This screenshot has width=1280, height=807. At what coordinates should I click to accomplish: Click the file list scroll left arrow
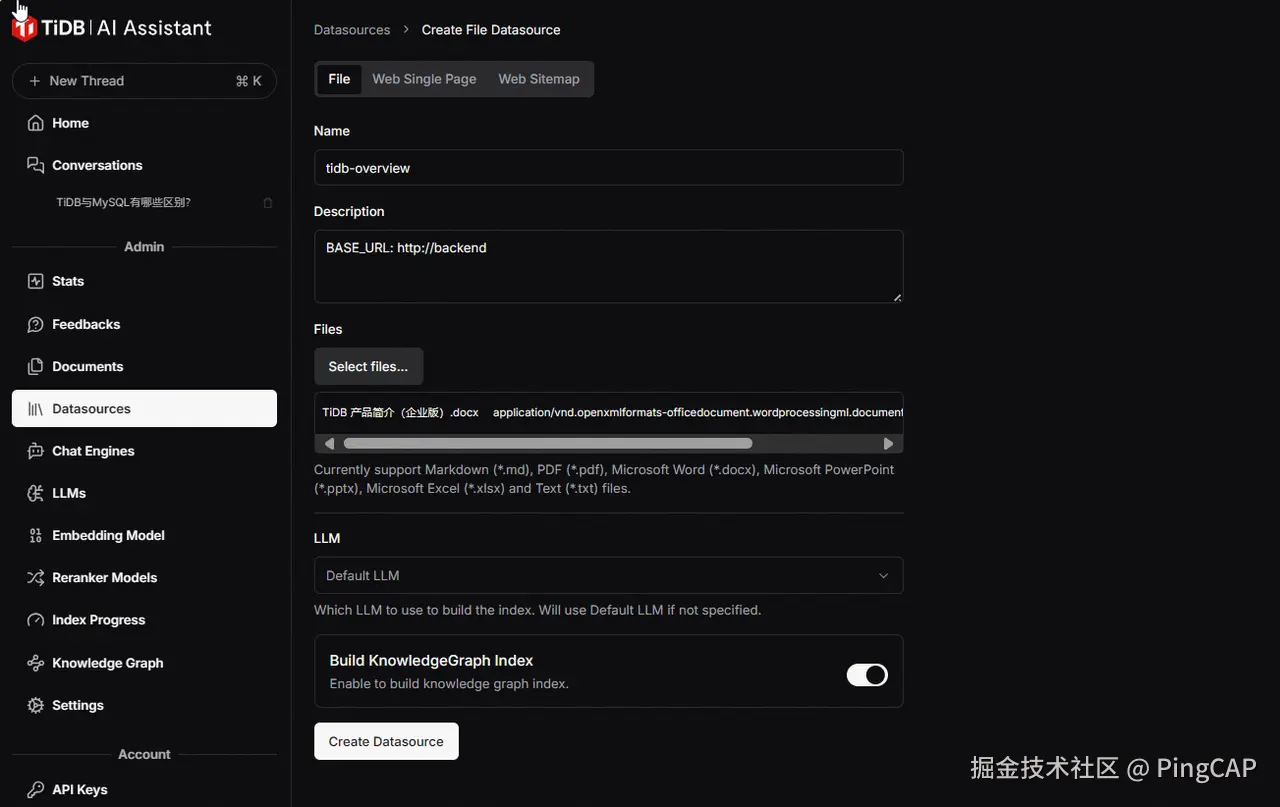pyautogui.click(x=329, y=443)
